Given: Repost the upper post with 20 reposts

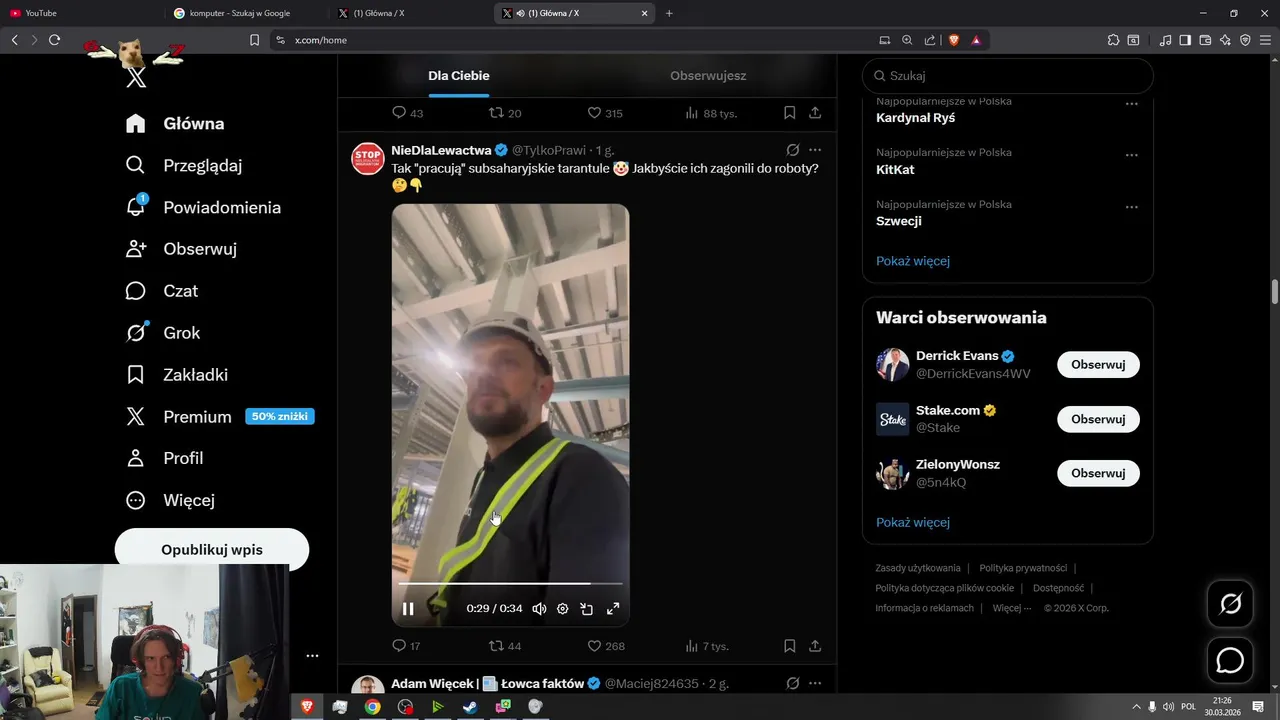Looking at the screenshot, I should click(x=505, y=113).
